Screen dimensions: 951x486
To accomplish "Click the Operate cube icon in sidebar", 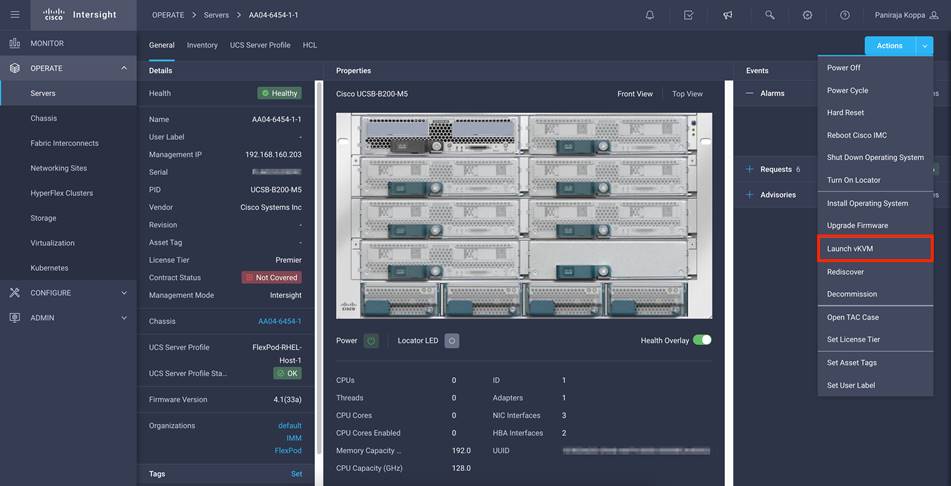I will (x=15, y=68).
